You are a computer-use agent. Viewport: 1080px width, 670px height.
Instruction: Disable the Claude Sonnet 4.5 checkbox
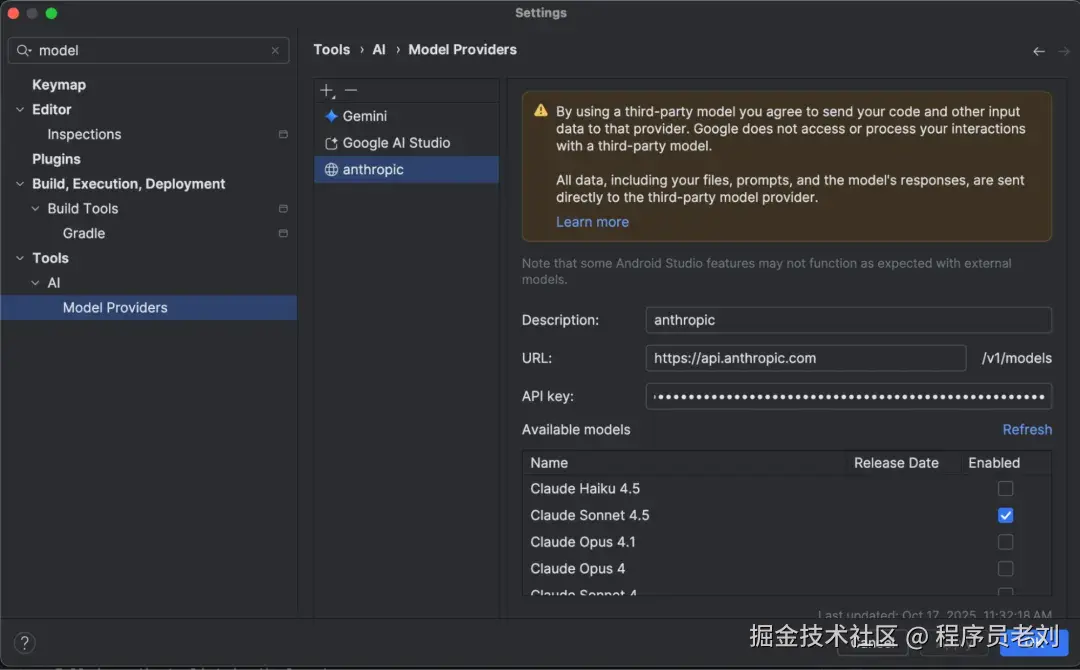pos(1005,516)
